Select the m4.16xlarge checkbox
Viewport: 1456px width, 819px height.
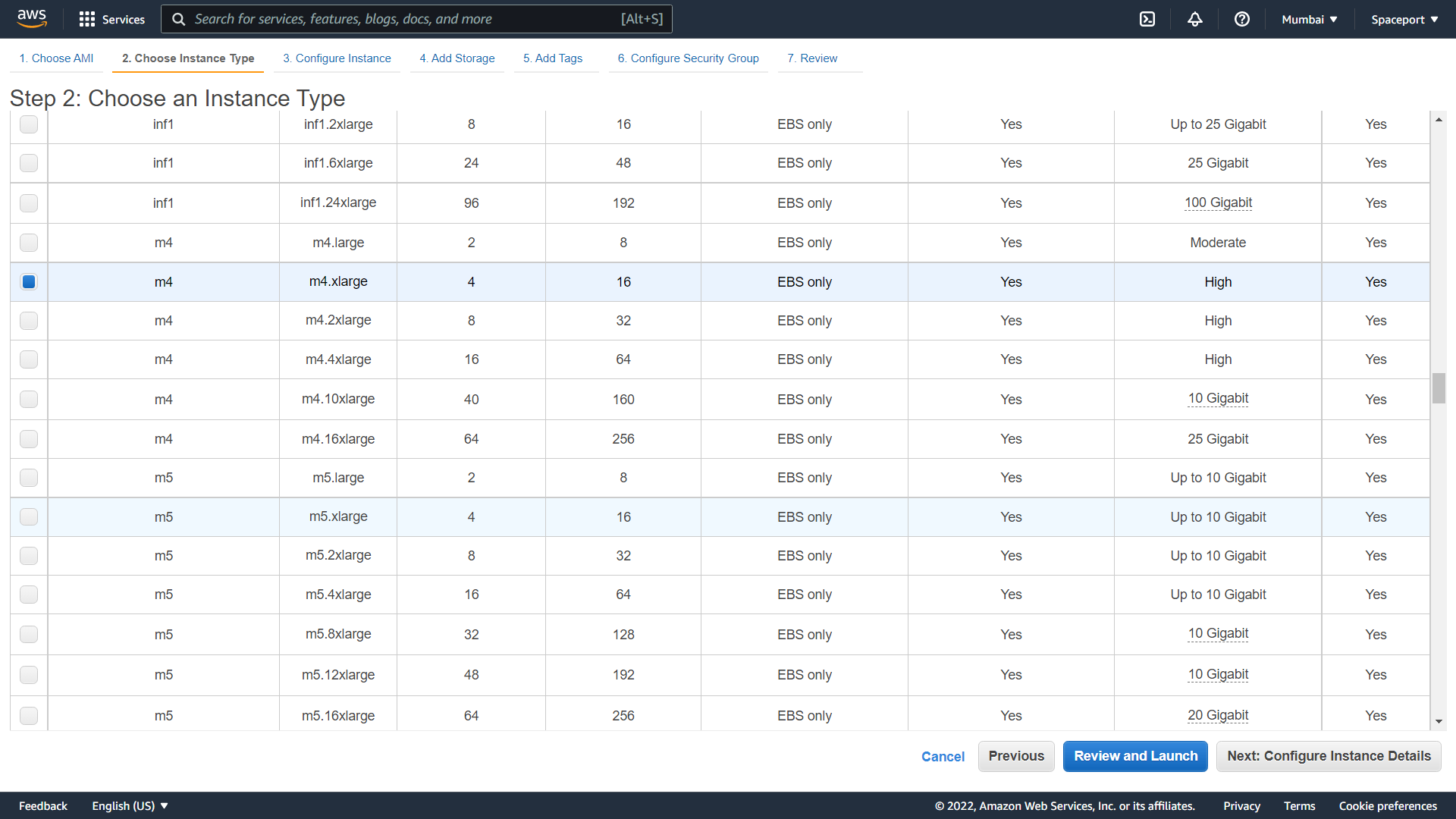(29, 439)
